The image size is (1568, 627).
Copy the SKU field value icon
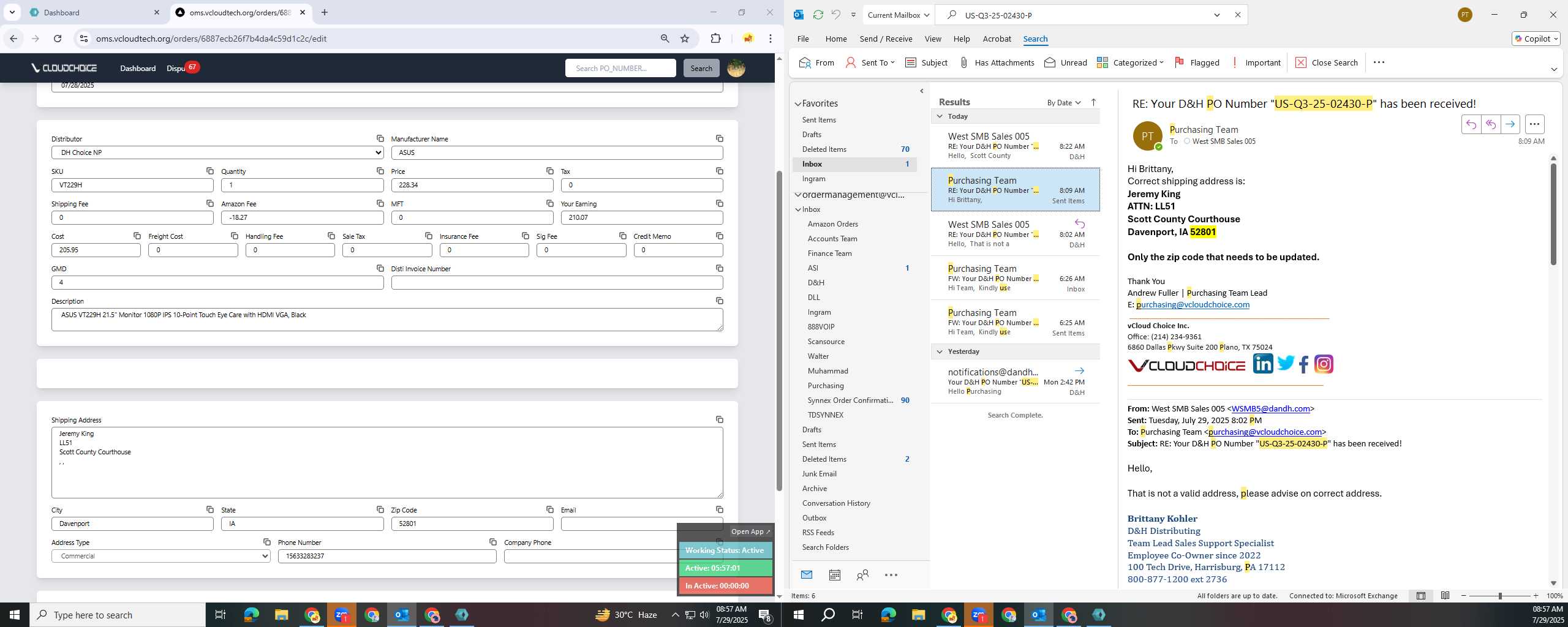[x=210, y=171]
